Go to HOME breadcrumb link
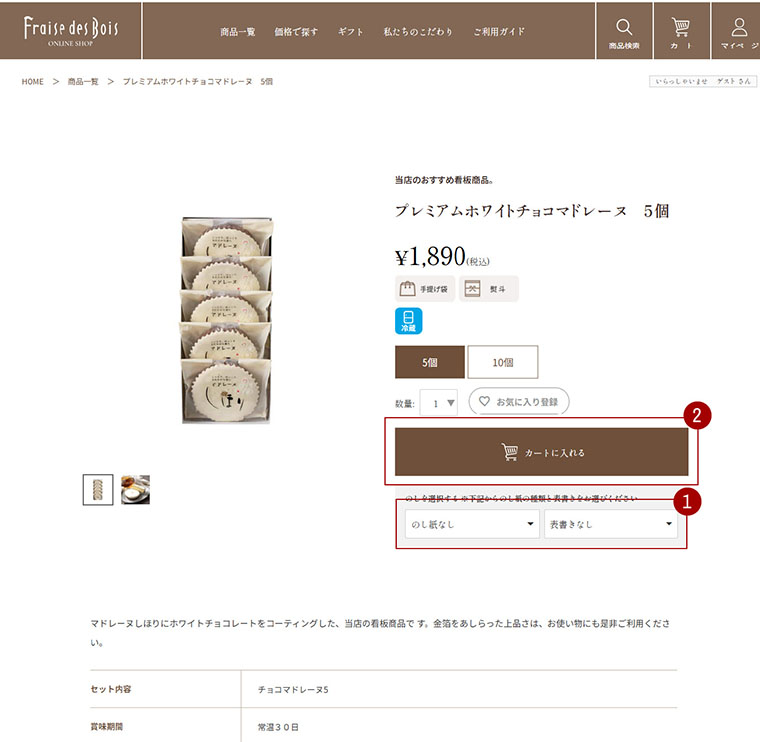Screen dimensions: 760x742 [x=32, y=81]
